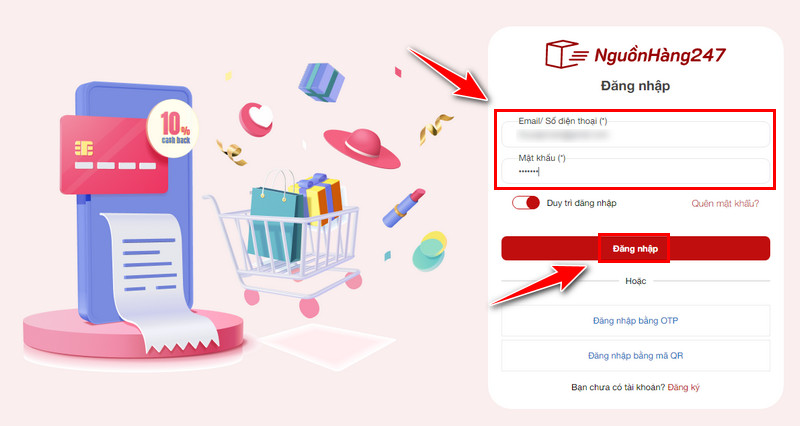800x426 pixels.
Task: Click the pink heart icon
Action: [257, 119]
